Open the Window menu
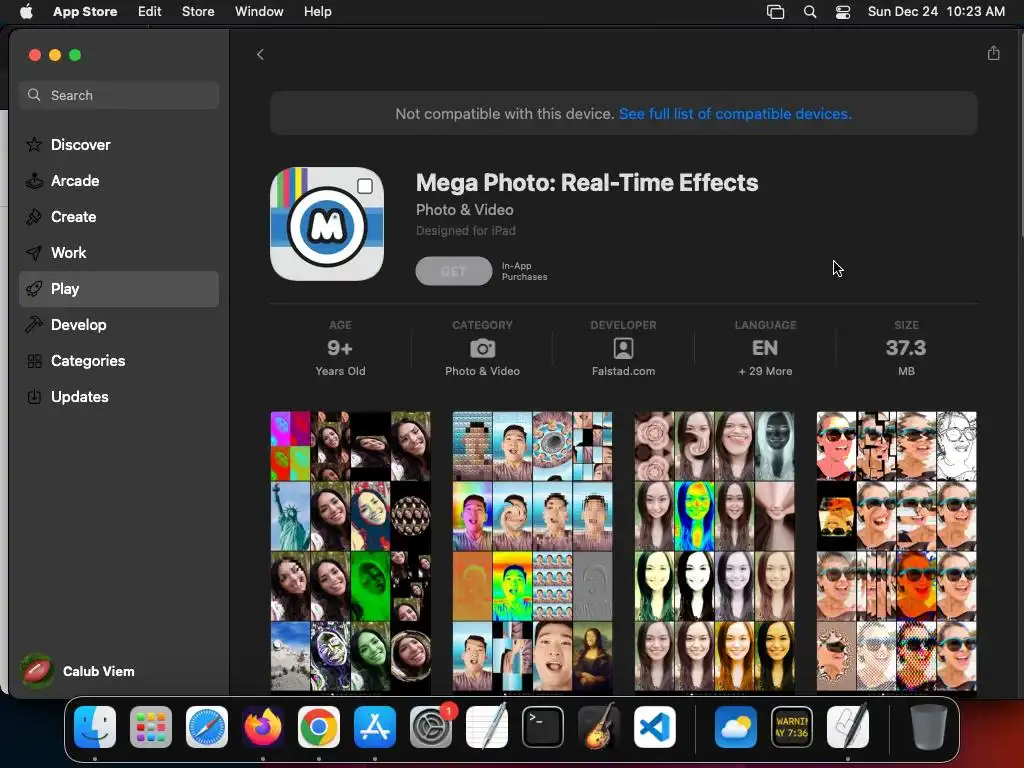This screenshot has height=768, width=1024. click(259, 11)
